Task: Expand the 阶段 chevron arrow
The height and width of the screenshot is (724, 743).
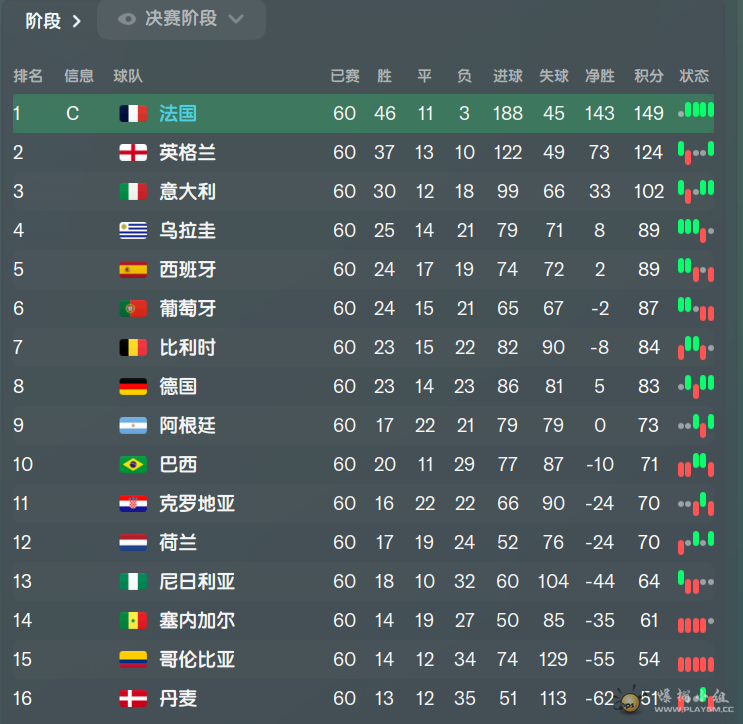Action: 76,21
